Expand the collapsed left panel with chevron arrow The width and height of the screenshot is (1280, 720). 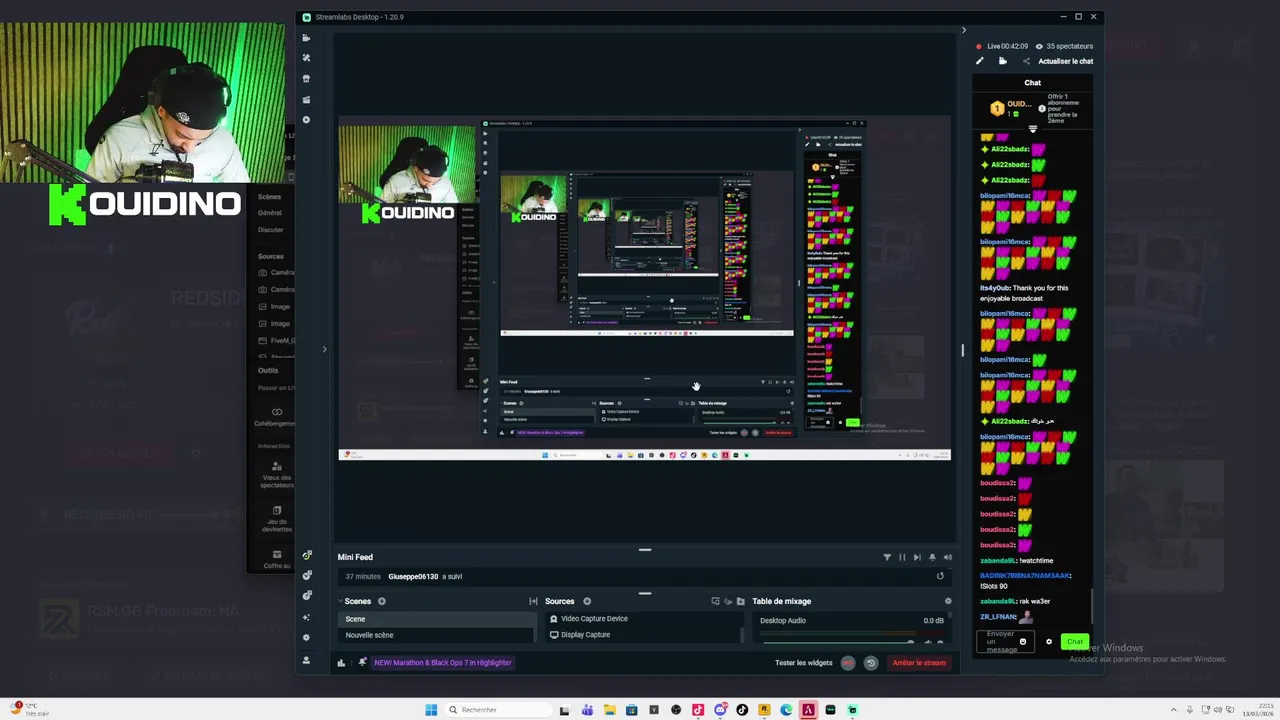[324, 349]
